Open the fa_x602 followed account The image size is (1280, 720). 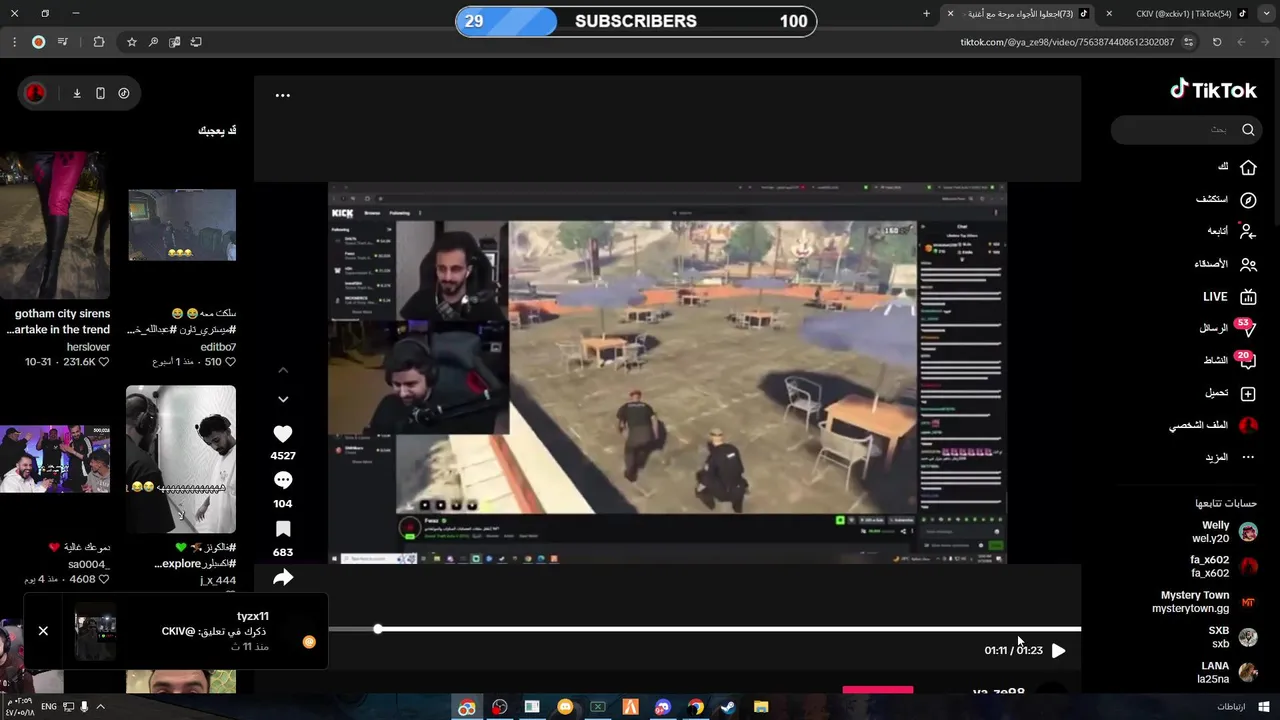click(1224, 567)
